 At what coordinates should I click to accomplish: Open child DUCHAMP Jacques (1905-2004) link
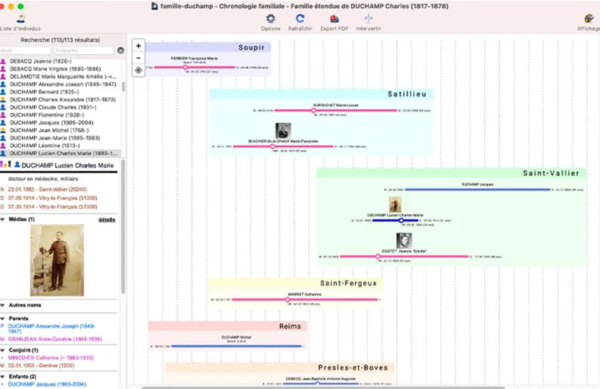[47, 384]
